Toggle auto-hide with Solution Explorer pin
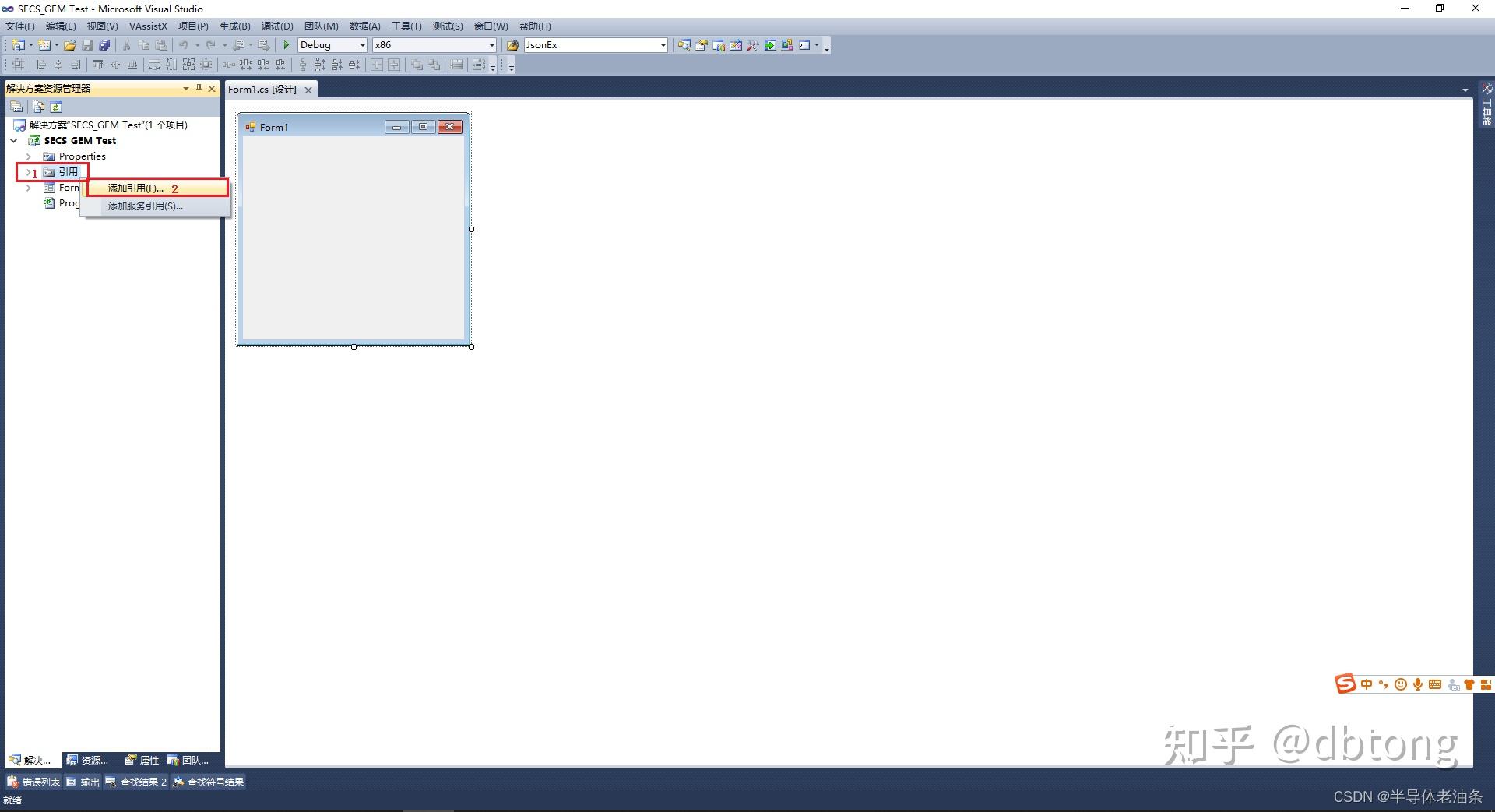1495x812 pixels. tap(199, 88)
